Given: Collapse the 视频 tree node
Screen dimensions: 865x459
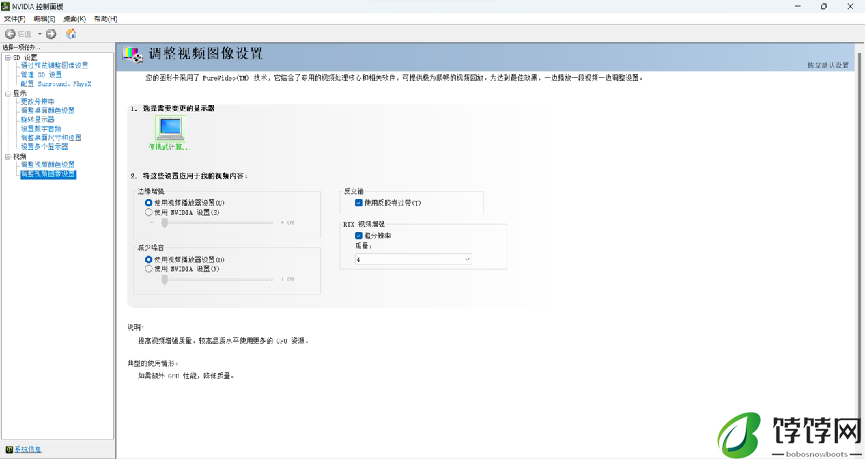Looking at the screenshot, I should tap(8, 157).
